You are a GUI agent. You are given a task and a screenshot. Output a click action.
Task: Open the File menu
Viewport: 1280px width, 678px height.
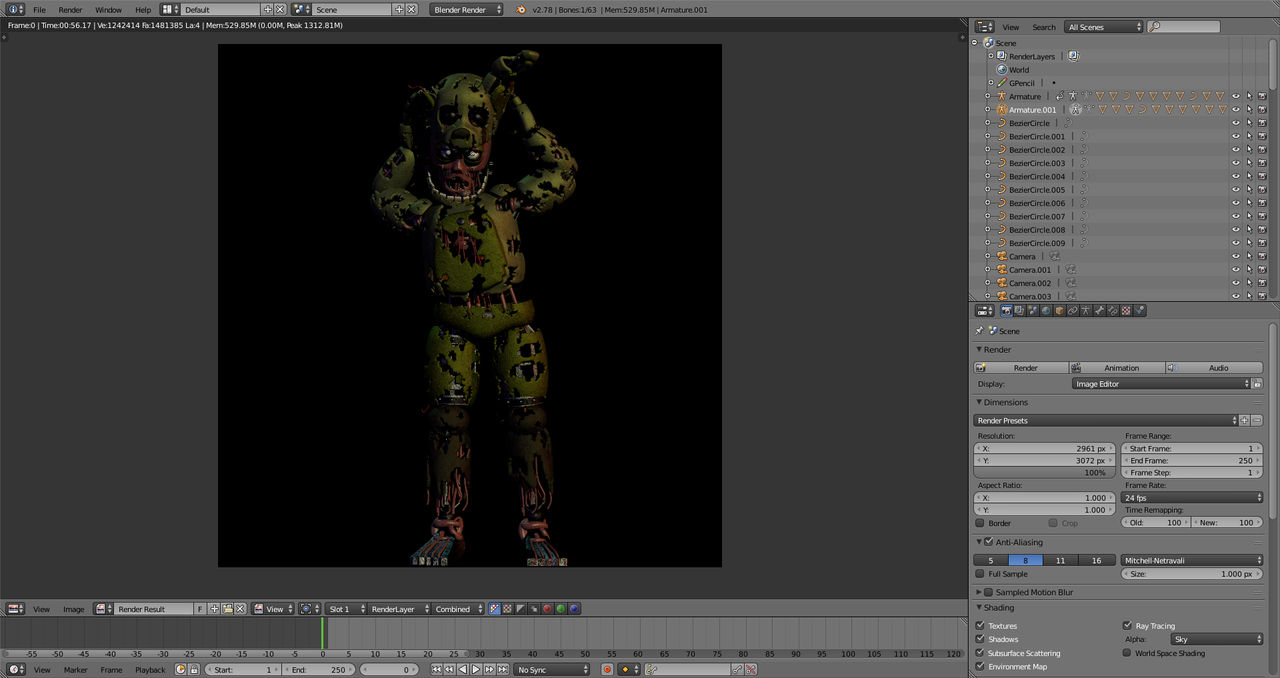(x=39, y=9)
